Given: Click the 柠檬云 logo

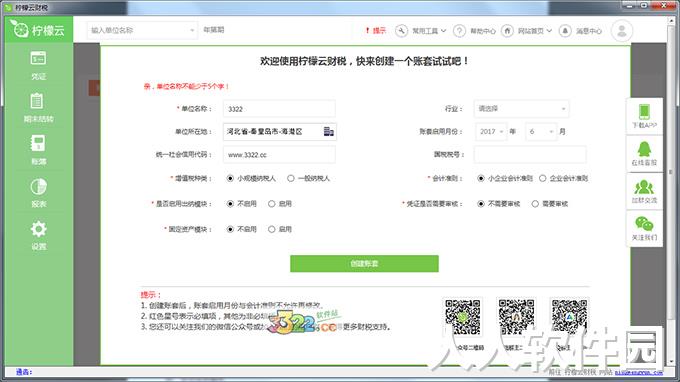Looking at the screenshot, I should coord(37,29).
